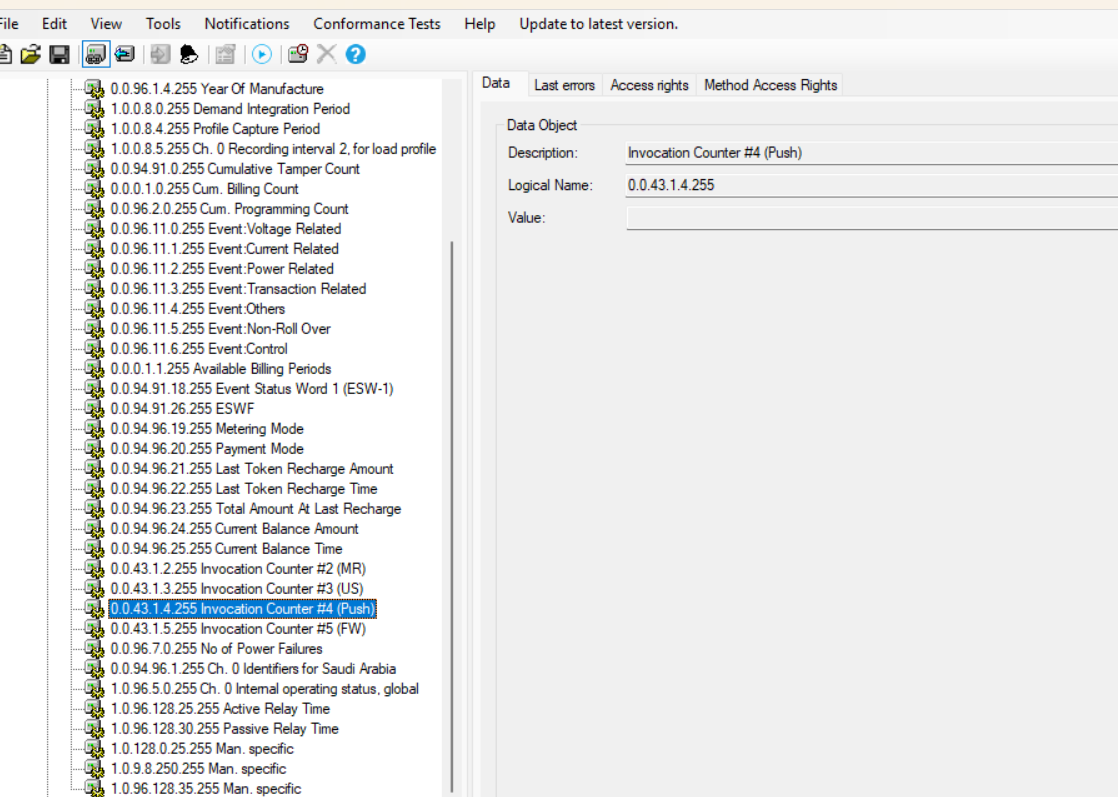Click the black bell notifications icon

[x=189, y=54]
